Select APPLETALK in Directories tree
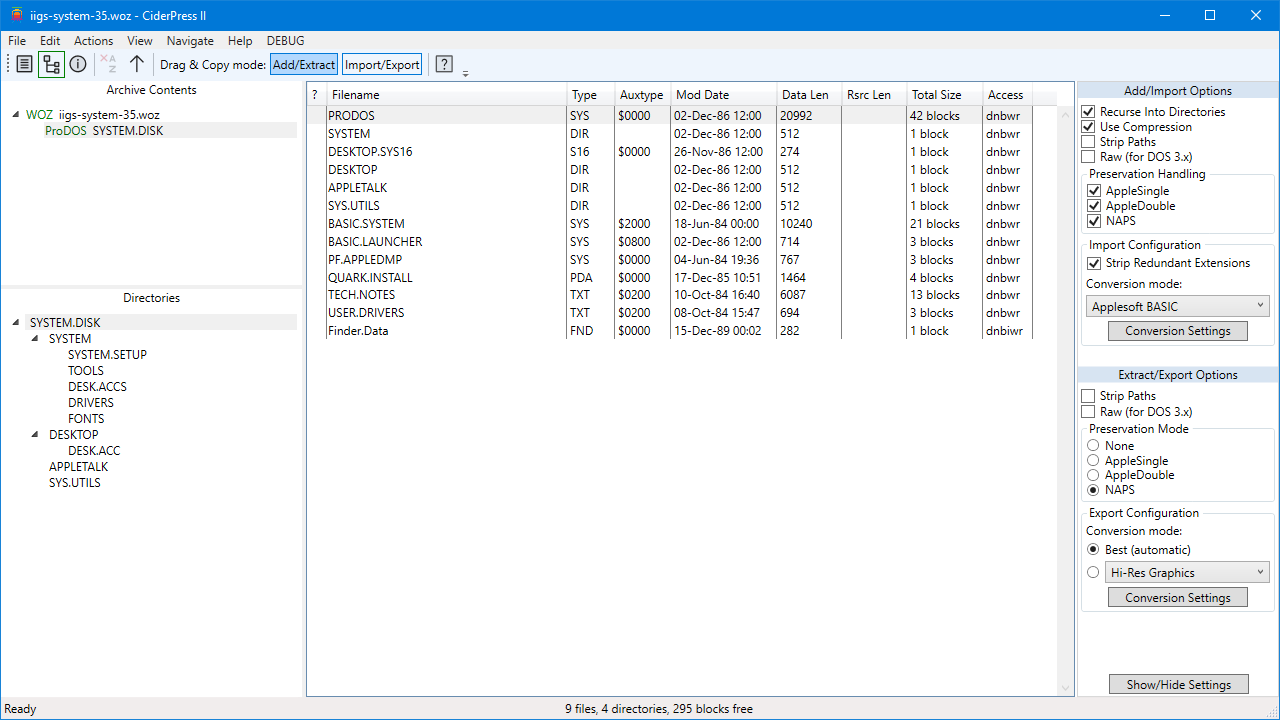Viewport: 1280px width, 720px height. coord(78,467)
